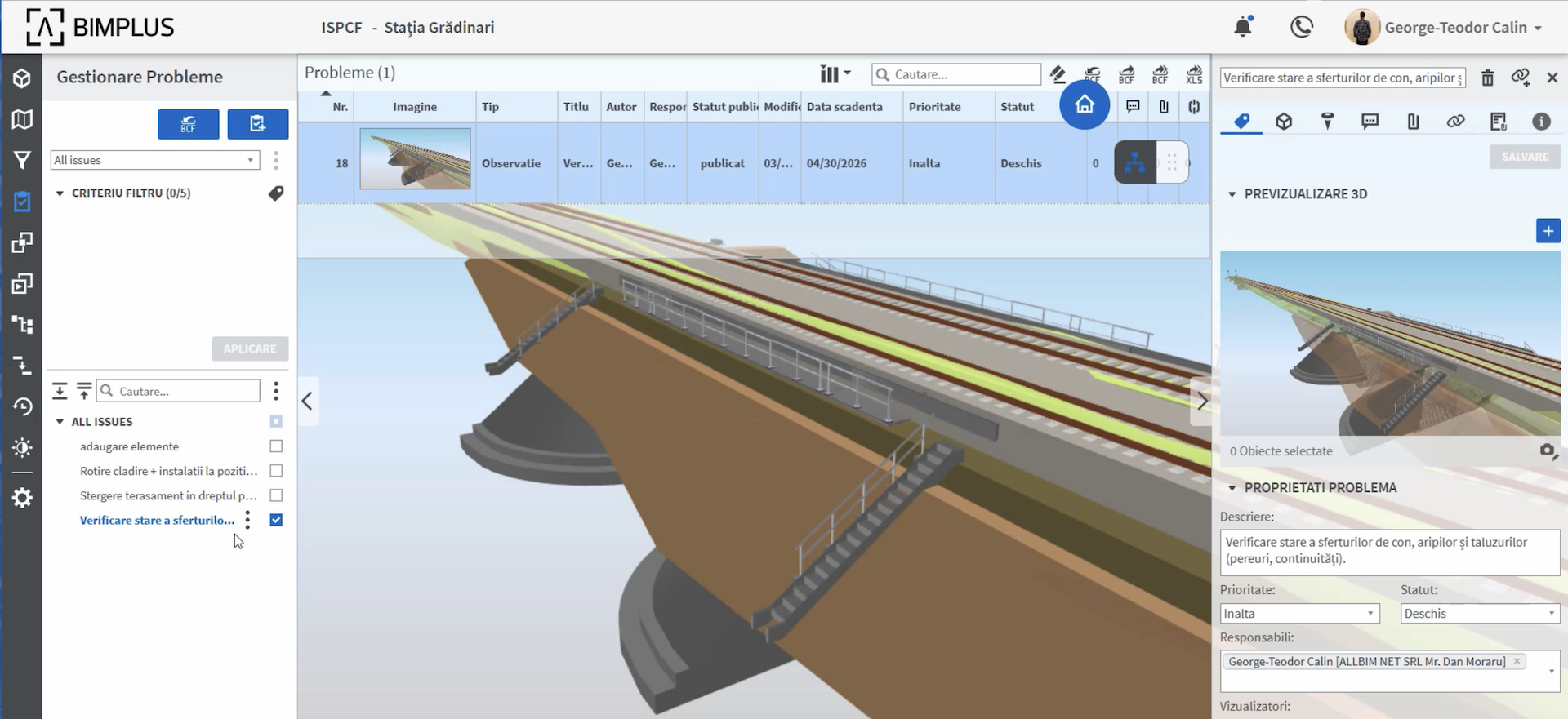Click the hierarchy icon on issue row 18

[1135, 162]
